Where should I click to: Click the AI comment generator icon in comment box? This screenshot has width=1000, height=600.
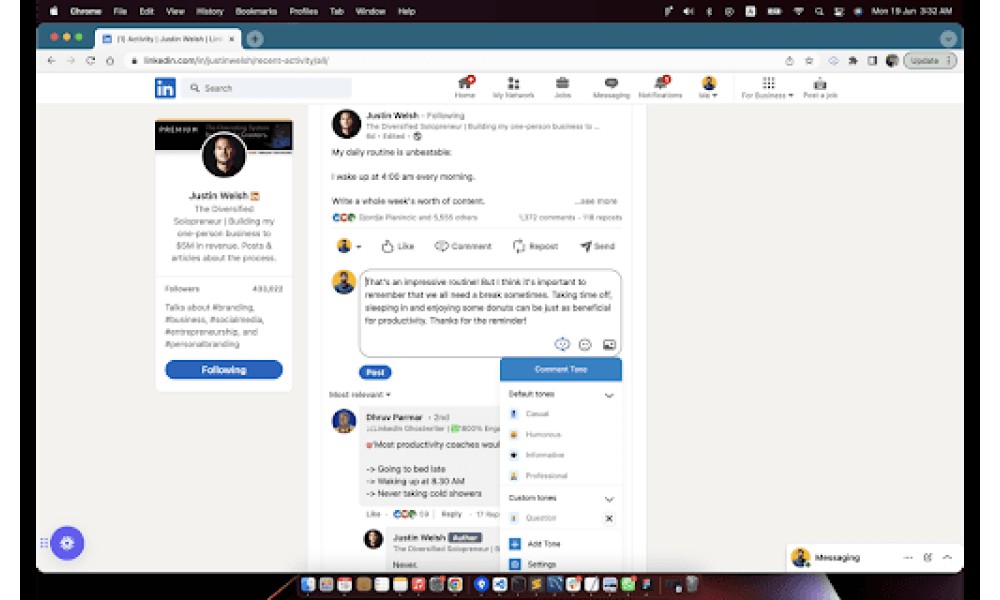tap(562, 344)
